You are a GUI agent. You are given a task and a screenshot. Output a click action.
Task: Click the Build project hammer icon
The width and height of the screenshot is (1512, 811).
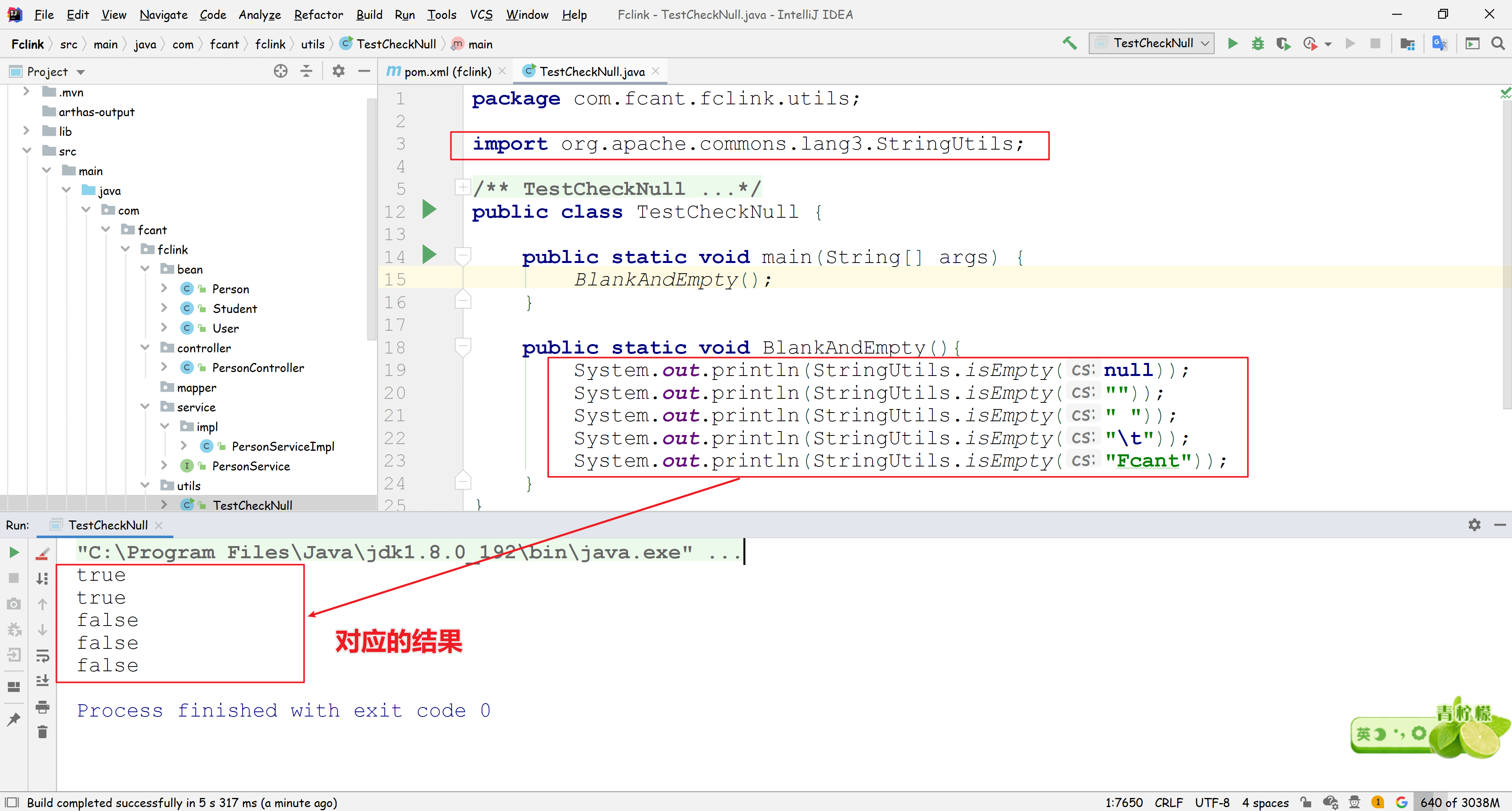point(1069,43)
